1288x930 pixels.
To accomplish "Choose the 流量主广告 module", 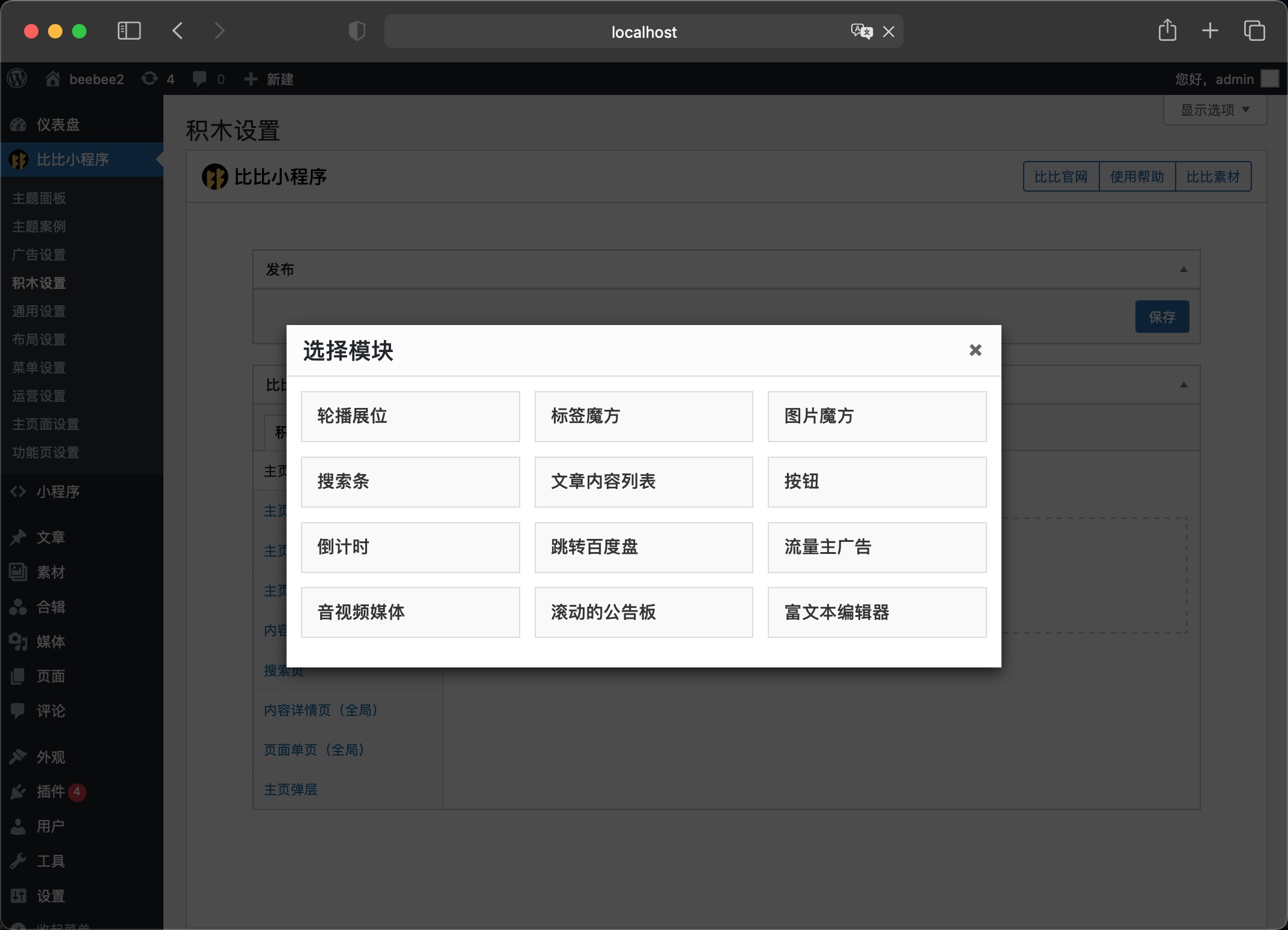I will (x=877, y=547).
